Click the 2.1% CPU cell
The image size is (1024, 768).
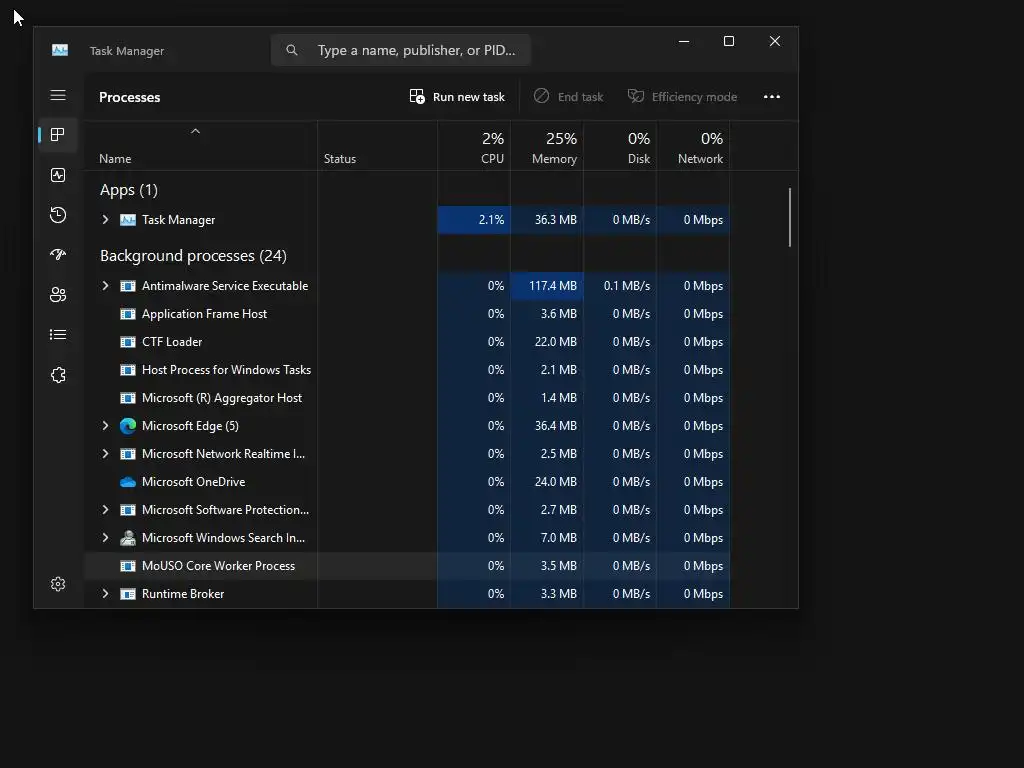click(x=474, y=220)
